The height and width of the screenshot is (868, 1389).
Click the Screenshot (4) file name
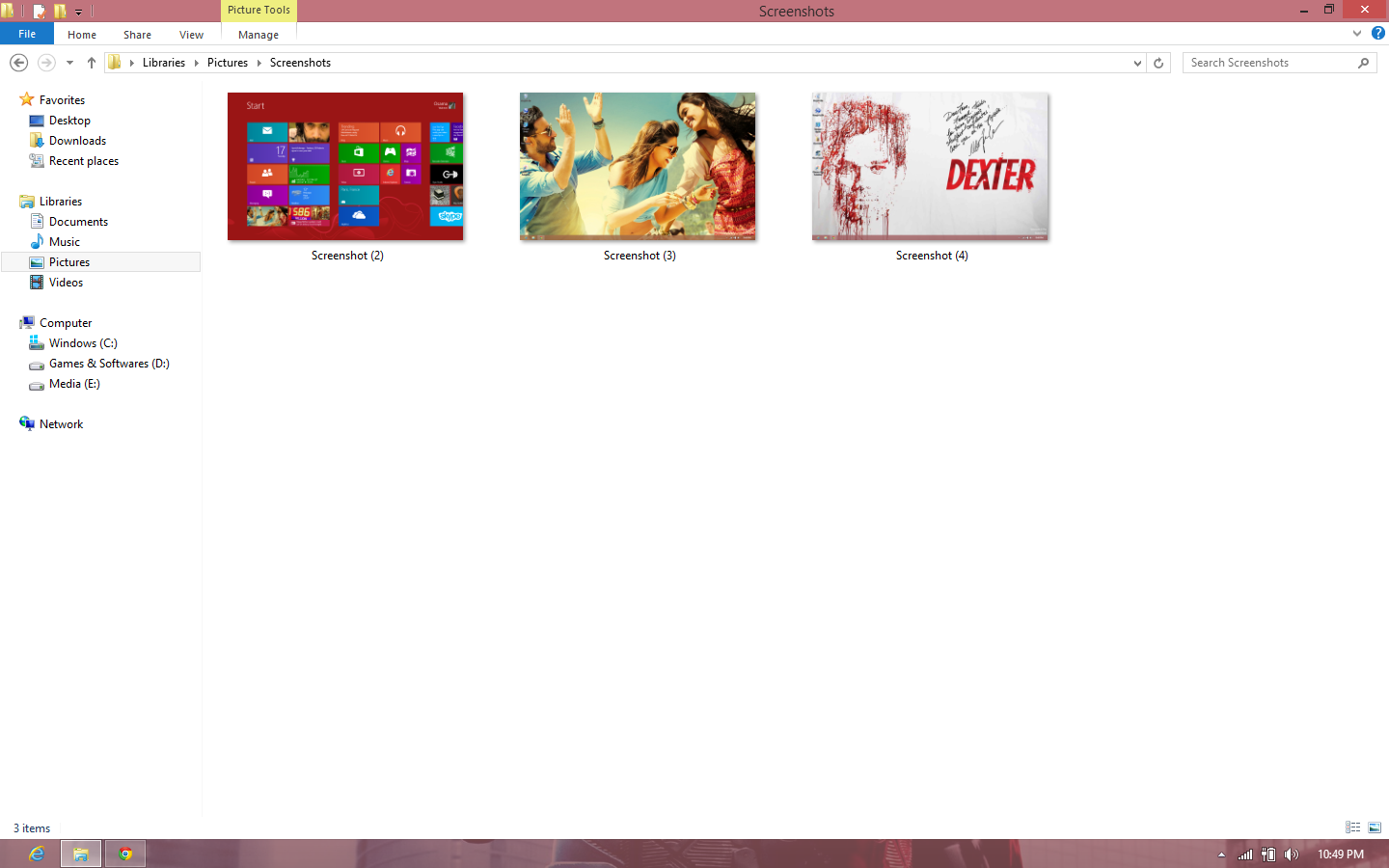tap(932, 256)
